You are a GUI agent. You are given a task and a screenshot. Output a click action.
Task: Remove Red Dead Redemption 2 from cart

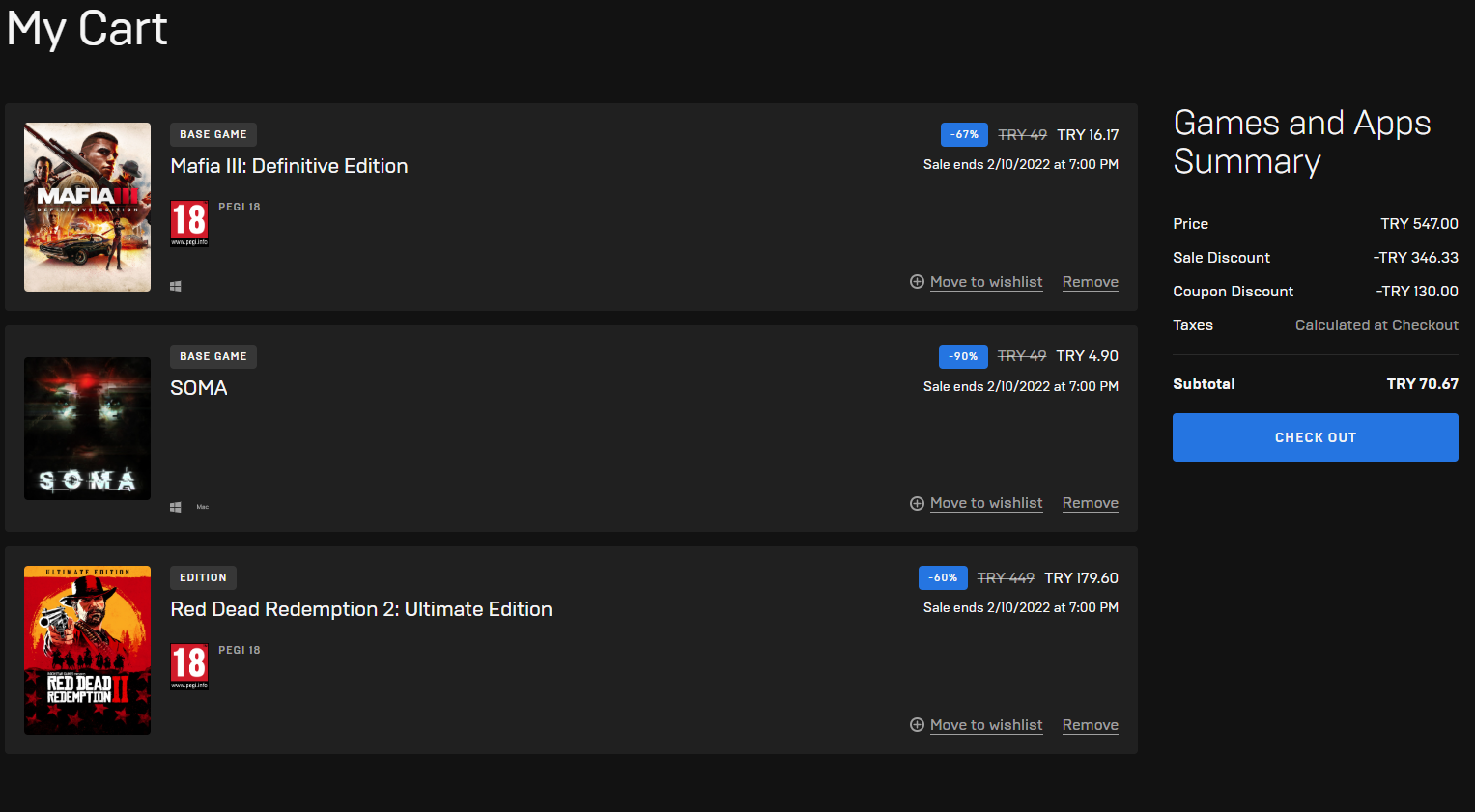tap(1090, 725)
